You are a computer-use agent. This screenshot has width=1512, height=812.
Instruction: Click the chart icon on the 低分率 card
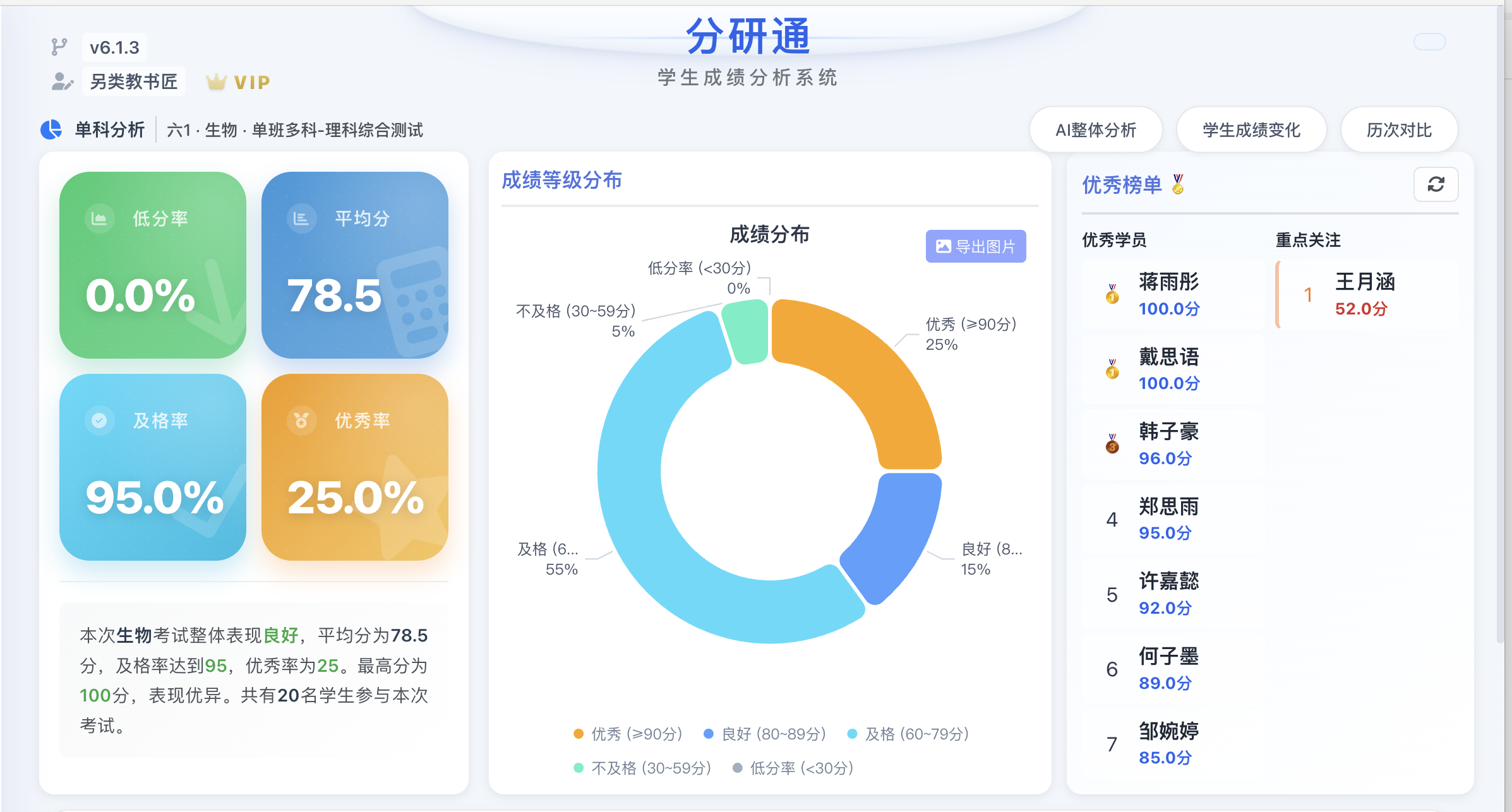coord(99,218)
